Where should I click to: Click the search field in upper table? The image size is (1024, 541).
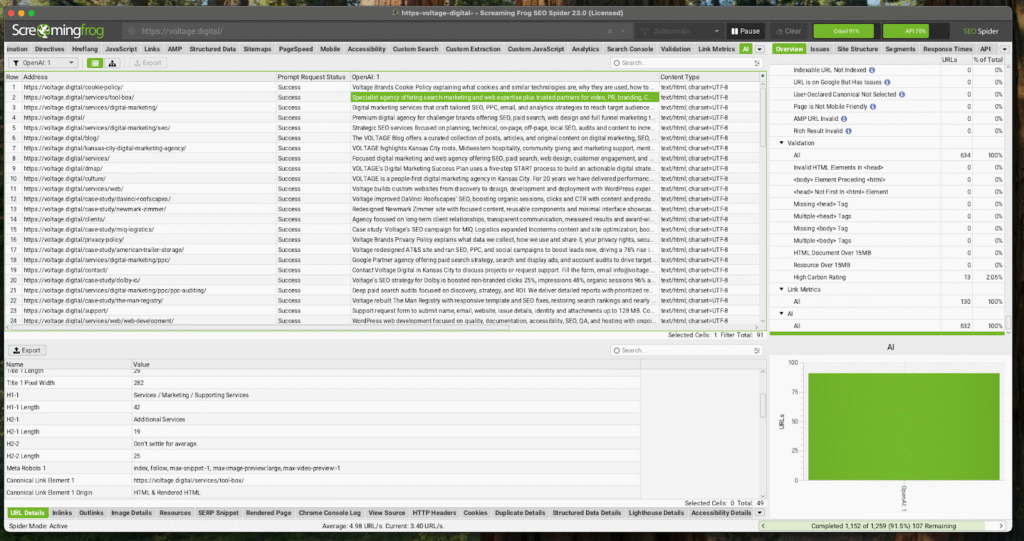pyautogui.click(x=685, y=63)
